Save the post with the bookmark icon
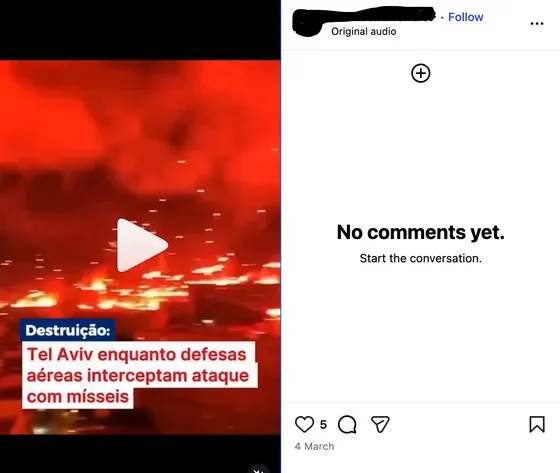This screenshot has height=473, width=560. [537, 424]
